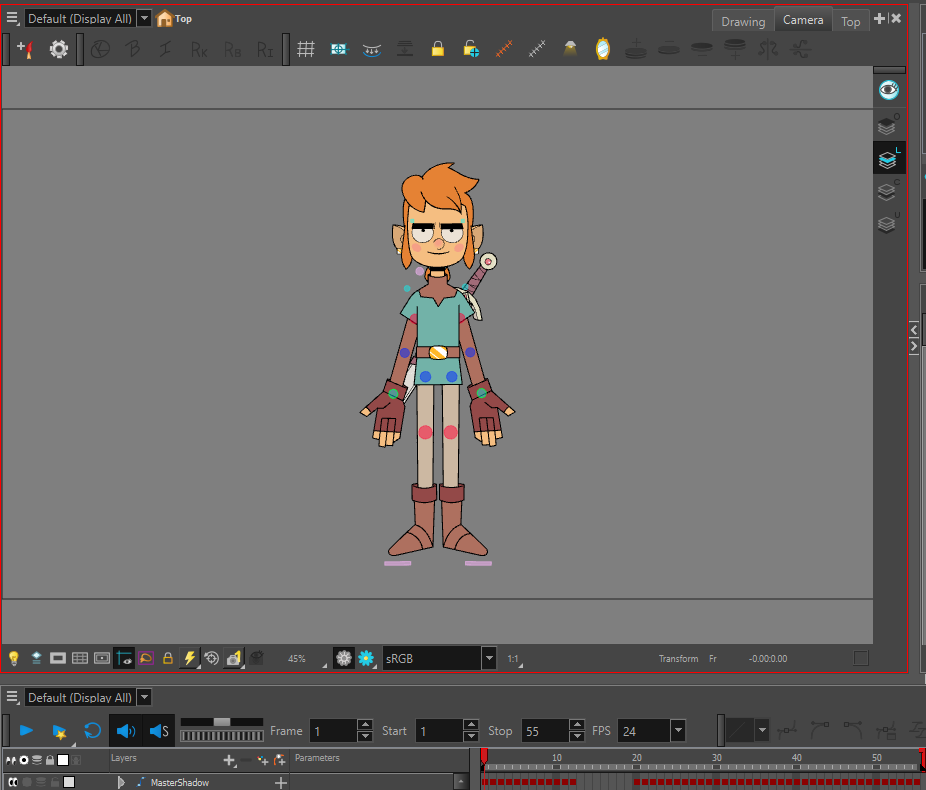The height and width of the screenshot is (790, 926).
Task: Click the Ri rigging tool icon
Action: coord(265,50)
